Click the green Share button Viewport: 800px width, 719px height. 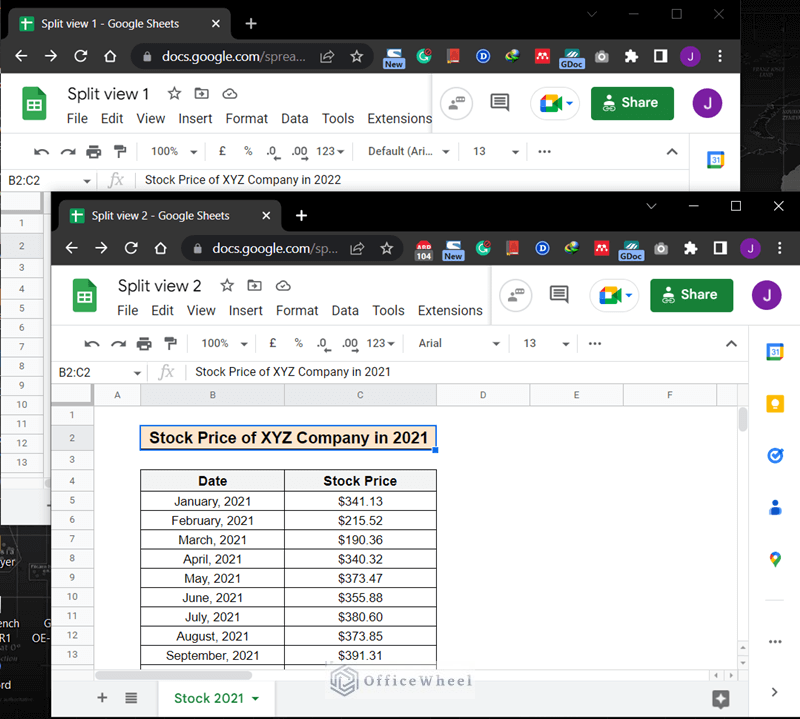691,295
